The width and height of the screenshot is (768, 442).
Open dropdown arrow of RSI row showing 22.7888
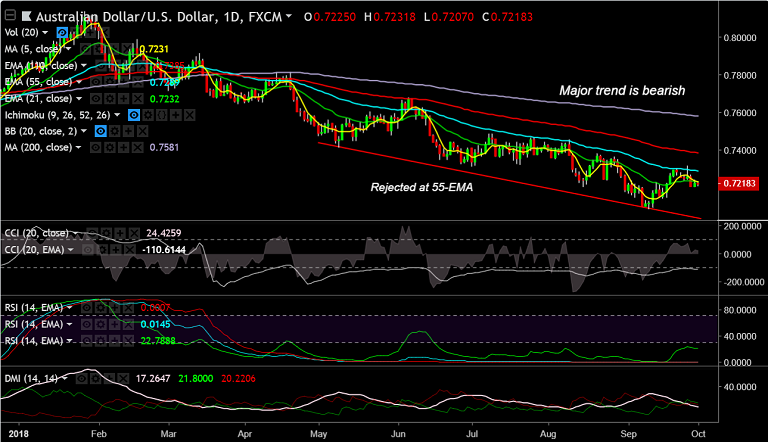tap(70, 341)
